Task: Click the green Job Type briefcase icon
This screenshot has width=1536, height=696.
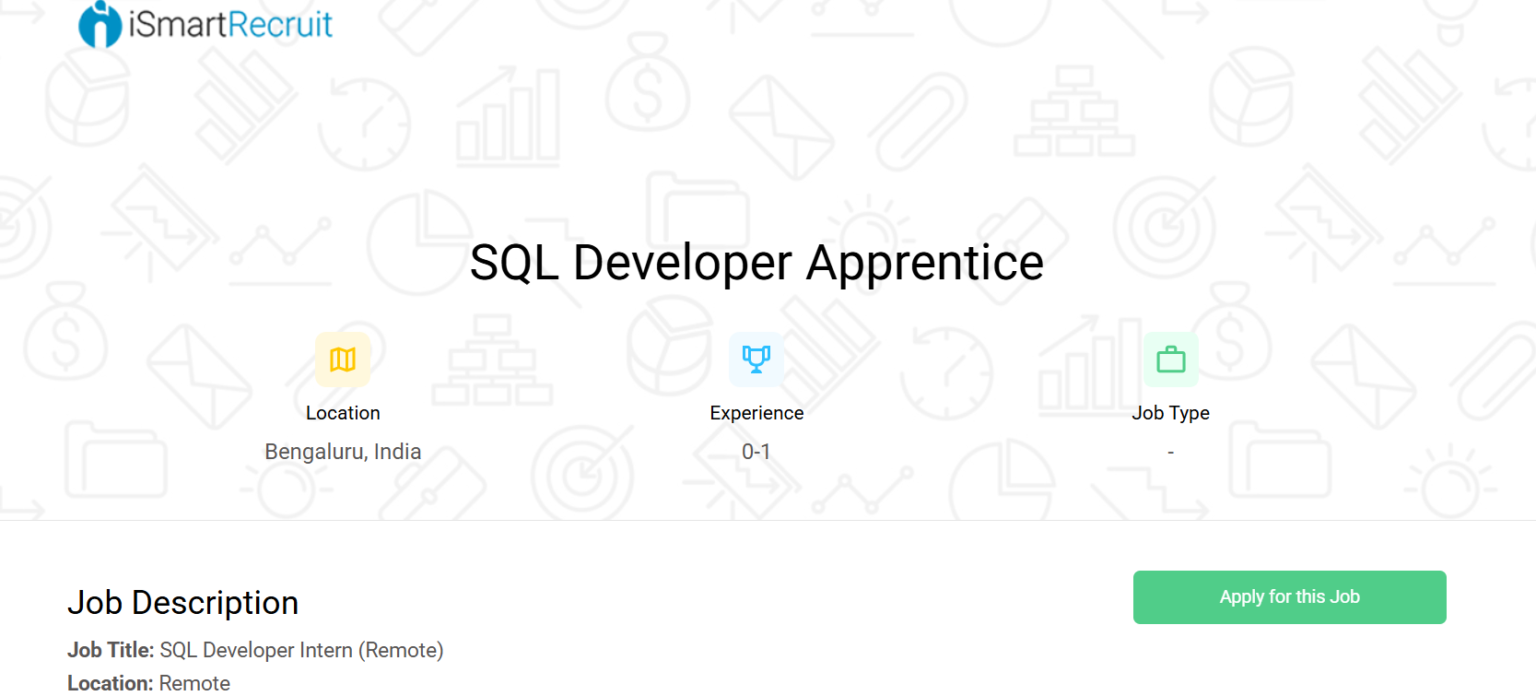Action: click(1170, 360)
